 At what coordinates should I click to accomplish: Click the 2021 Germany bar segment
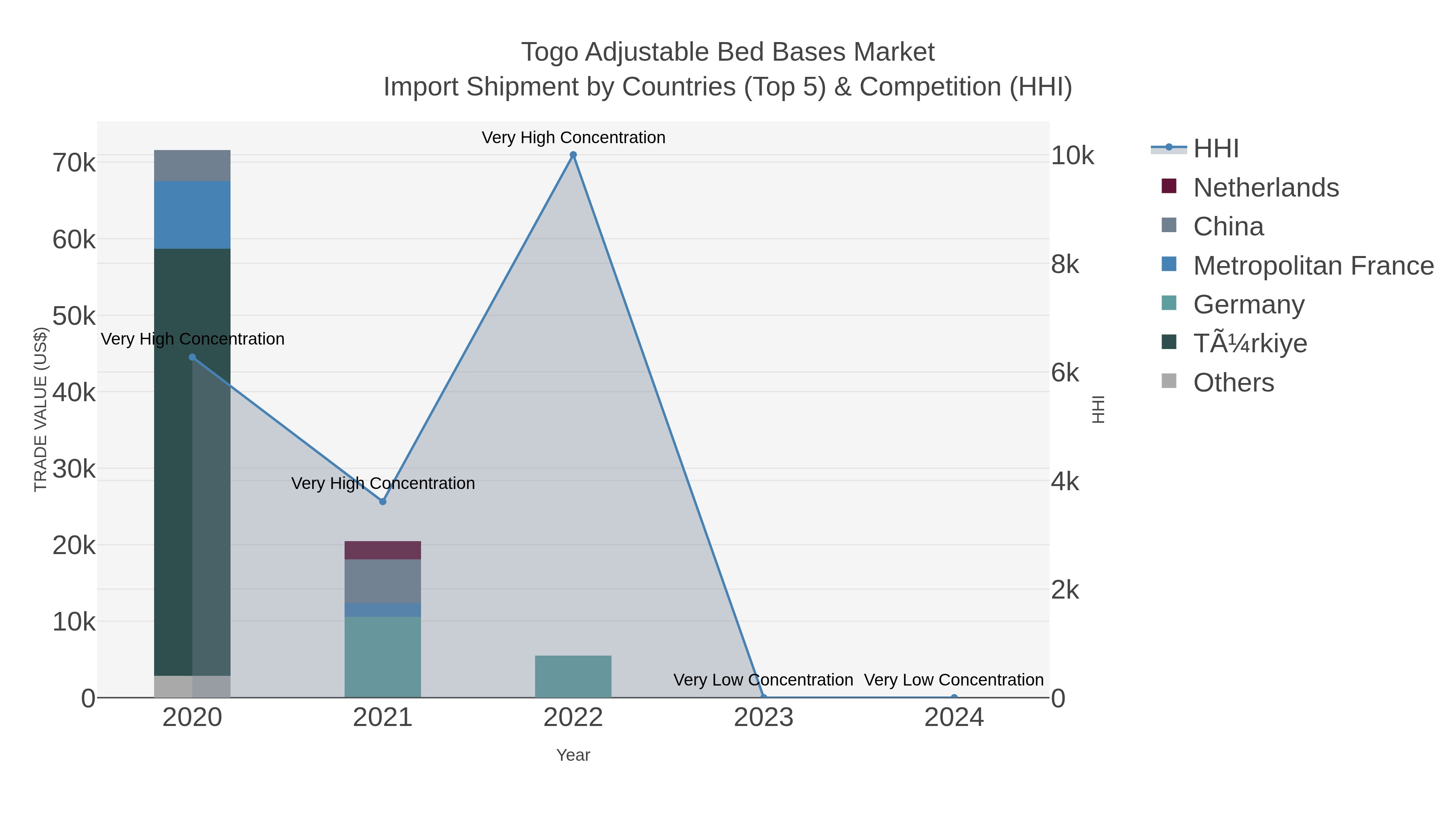click(x=383, y=657)
